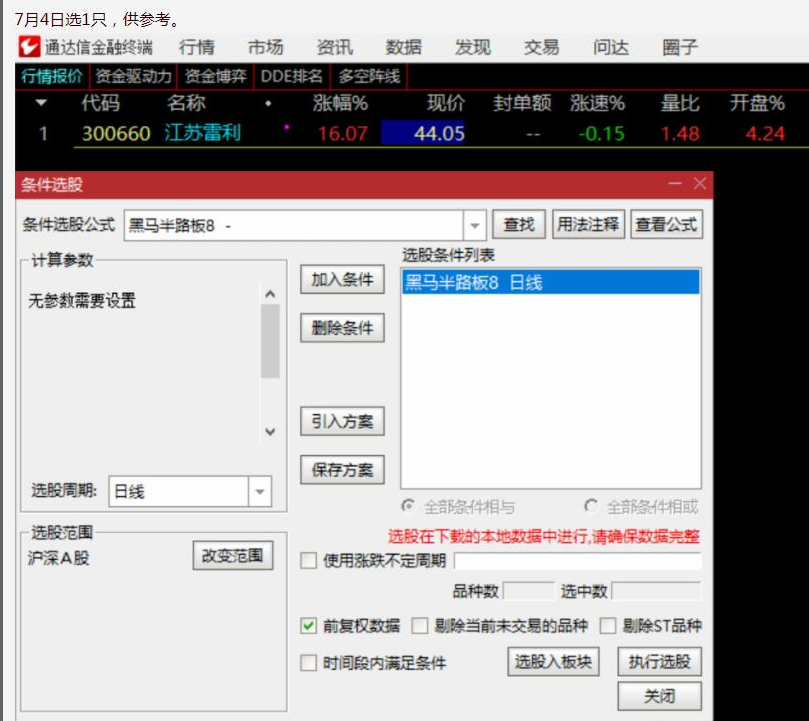Click the 涨幅% column header

pos(341,103)
